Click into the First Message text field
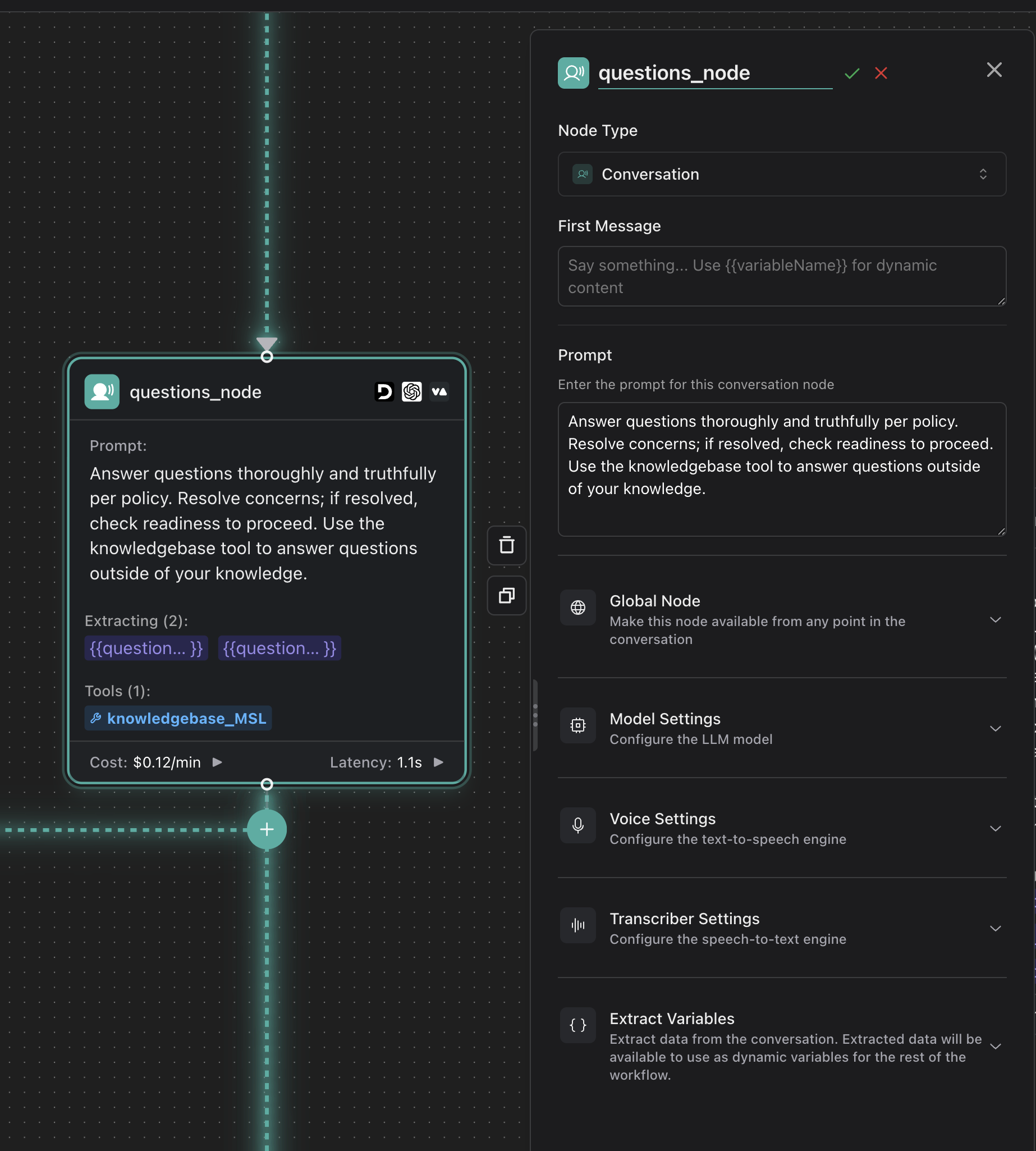 782,276
